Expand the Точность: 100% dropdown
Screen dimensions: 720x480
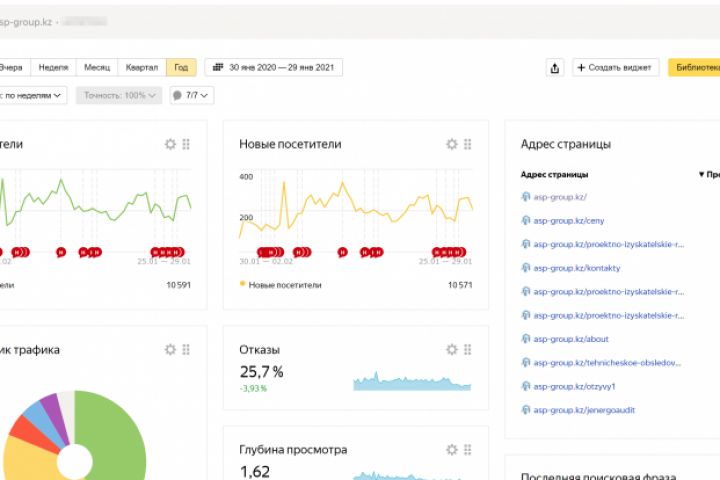click(x=119, y=96)
